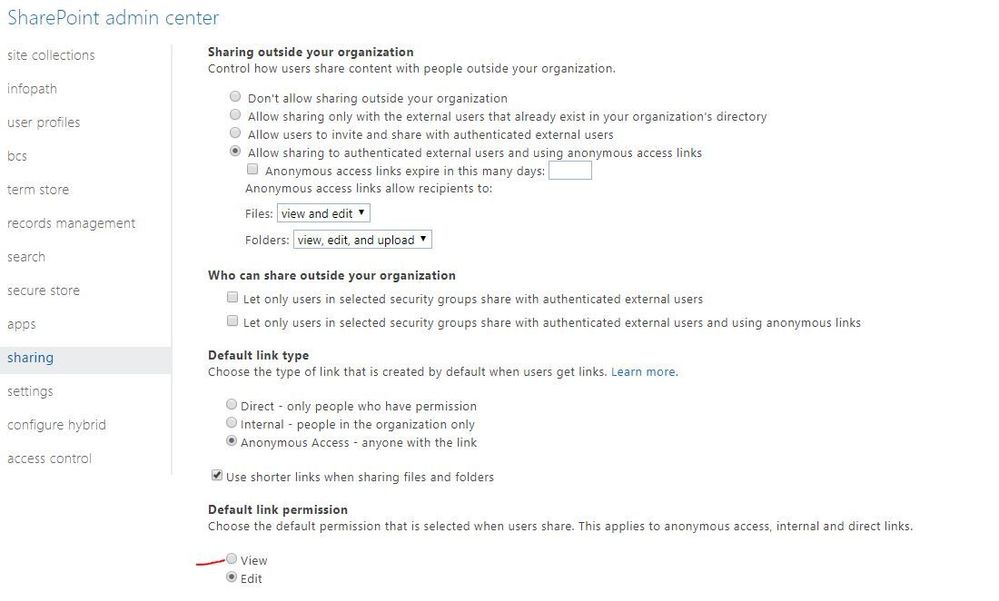Image resolution: width=999 pixels, height=601 pixels.
Task: Open site collections in sidebar
Action: coord(51,55)
